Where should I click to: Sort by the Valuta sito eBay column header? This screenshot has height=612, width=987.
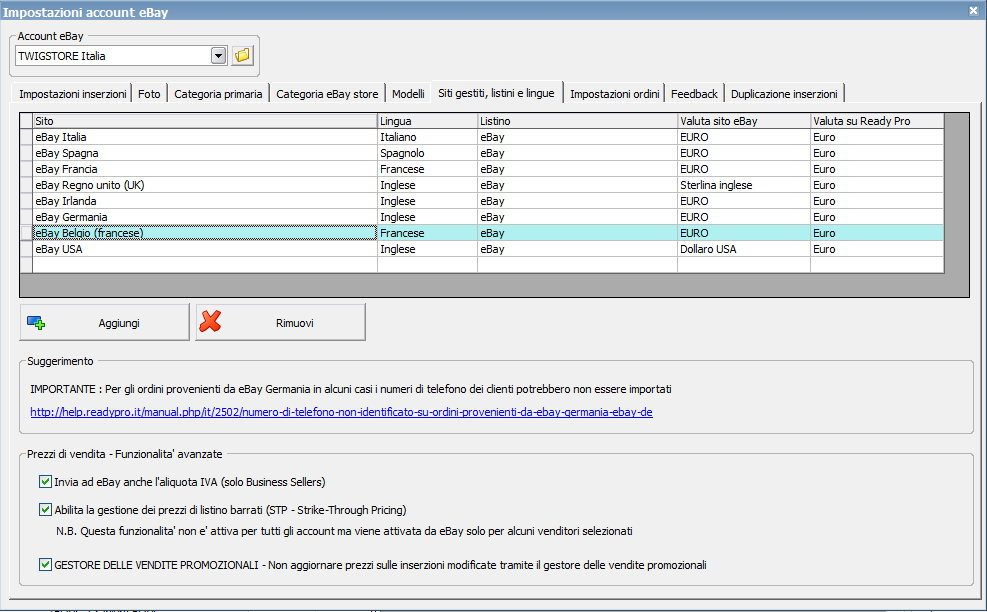click(742, 121)
